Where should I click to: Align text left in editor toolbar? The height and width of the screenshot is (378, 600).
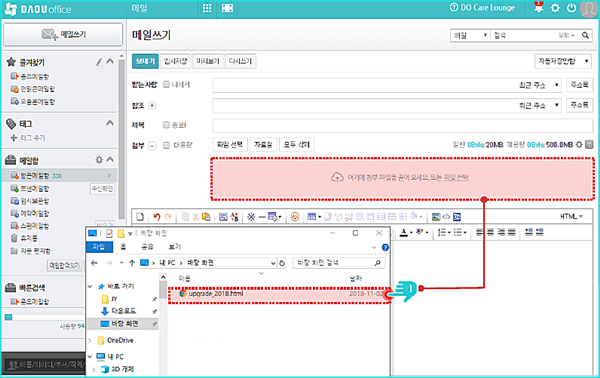pyautogui.click(x=480, y=232)
